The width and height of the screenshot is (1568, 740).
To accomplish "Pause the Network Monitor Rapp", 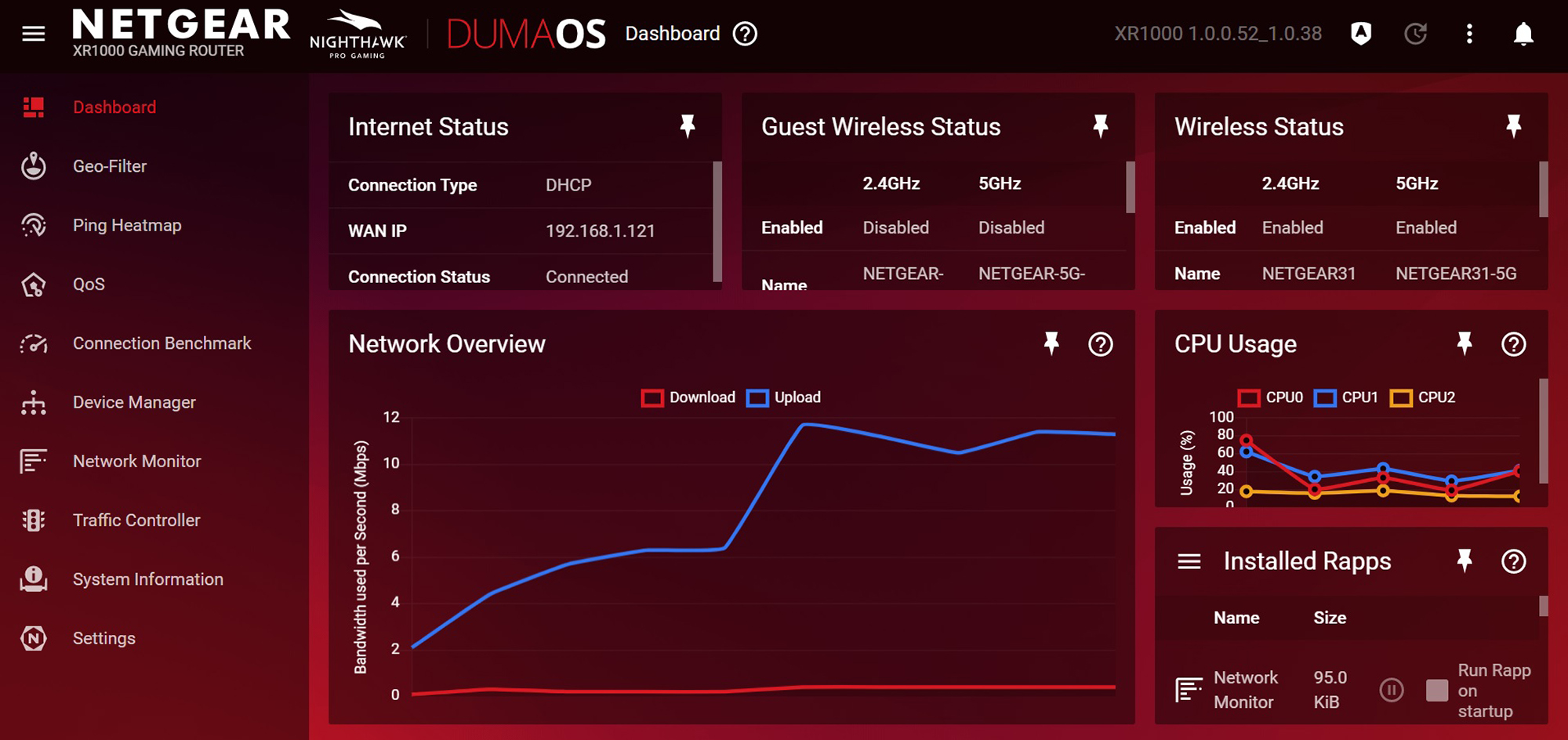I will [x=1392, y=690].
